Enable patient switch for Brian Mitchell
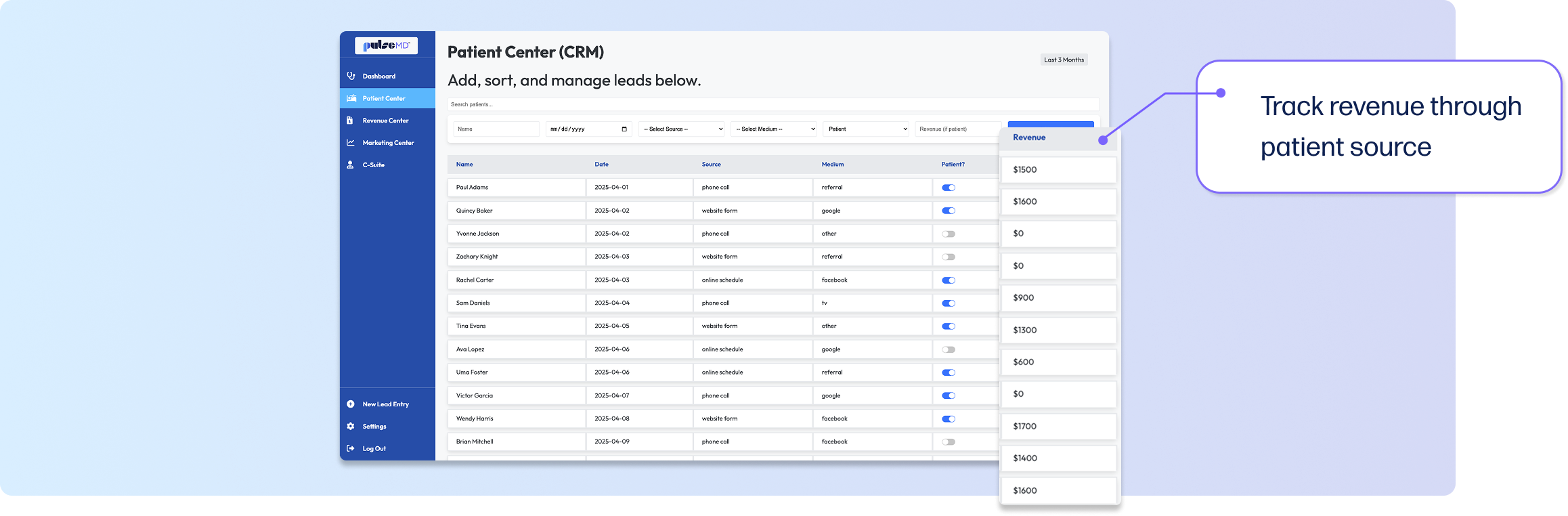 949,442
